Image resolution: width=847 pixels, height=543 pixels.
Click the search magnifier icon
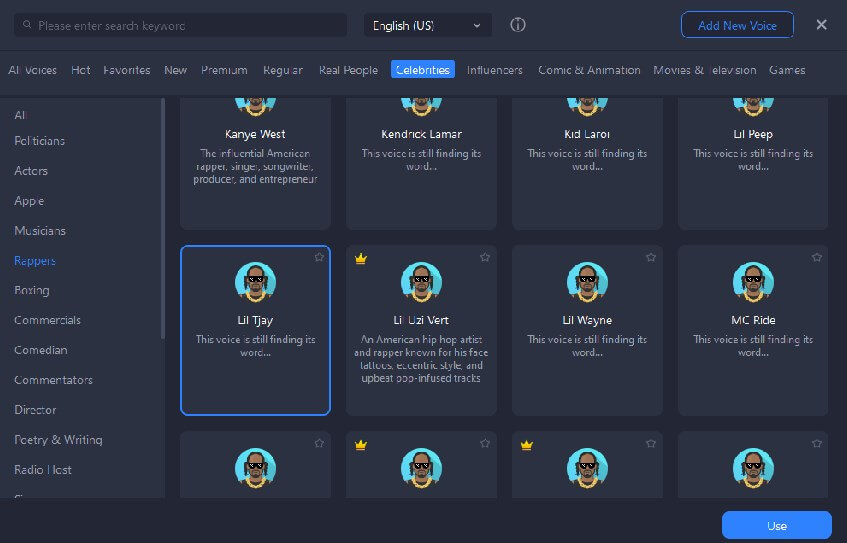(27, 25)
